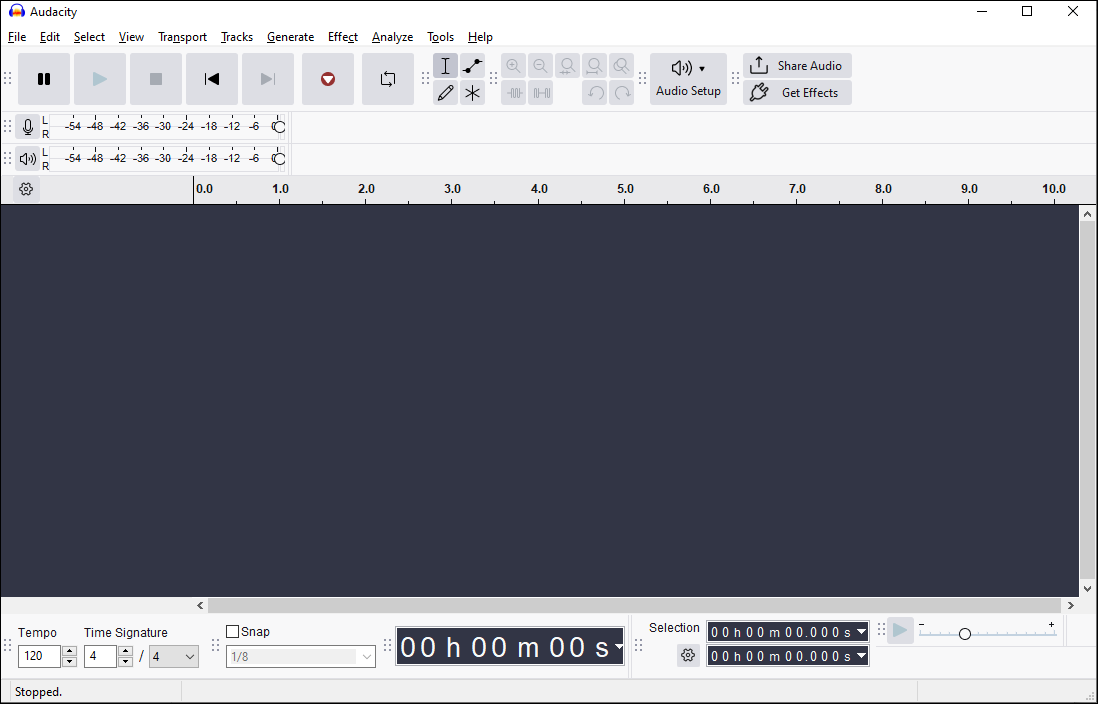Click Fit Selection to Width icon

[568, 66]
